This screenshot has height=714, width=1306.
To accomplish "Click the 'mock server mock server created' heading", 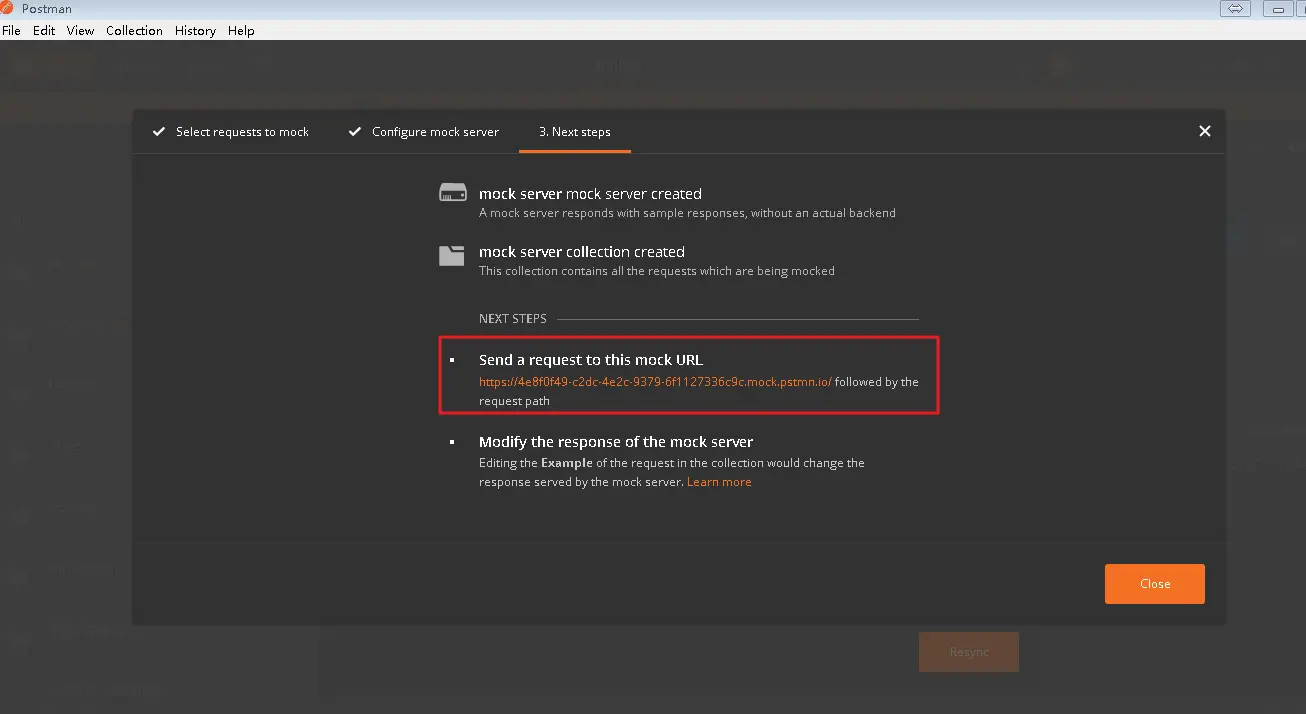I will pyautogui.click(x=590, y=194).
